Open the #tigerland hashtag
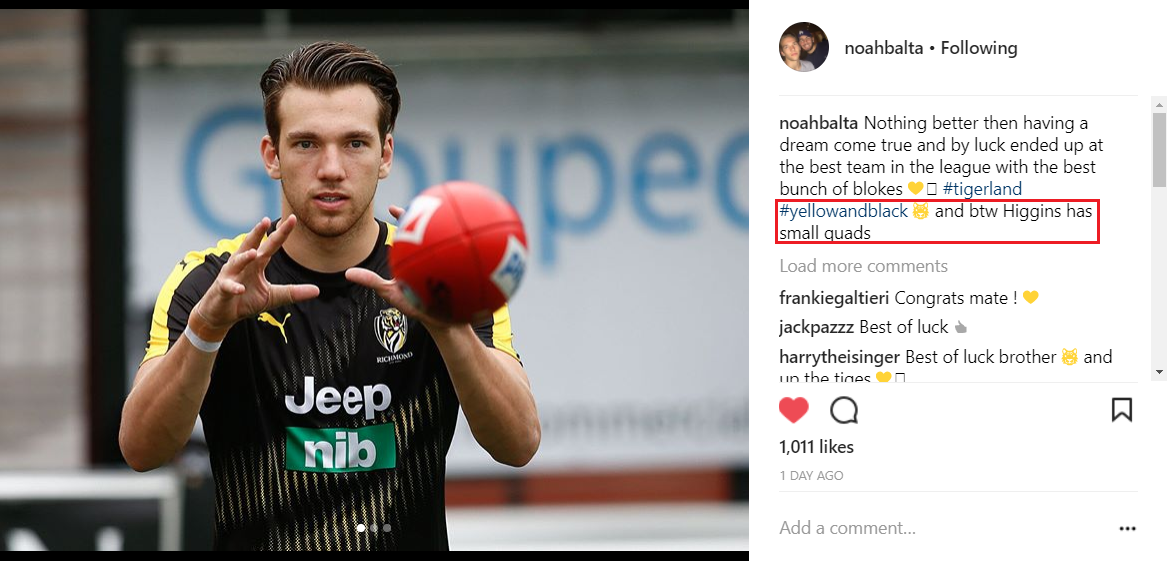Viewport: 1167px width, 561px height. [x=982, y=189]
